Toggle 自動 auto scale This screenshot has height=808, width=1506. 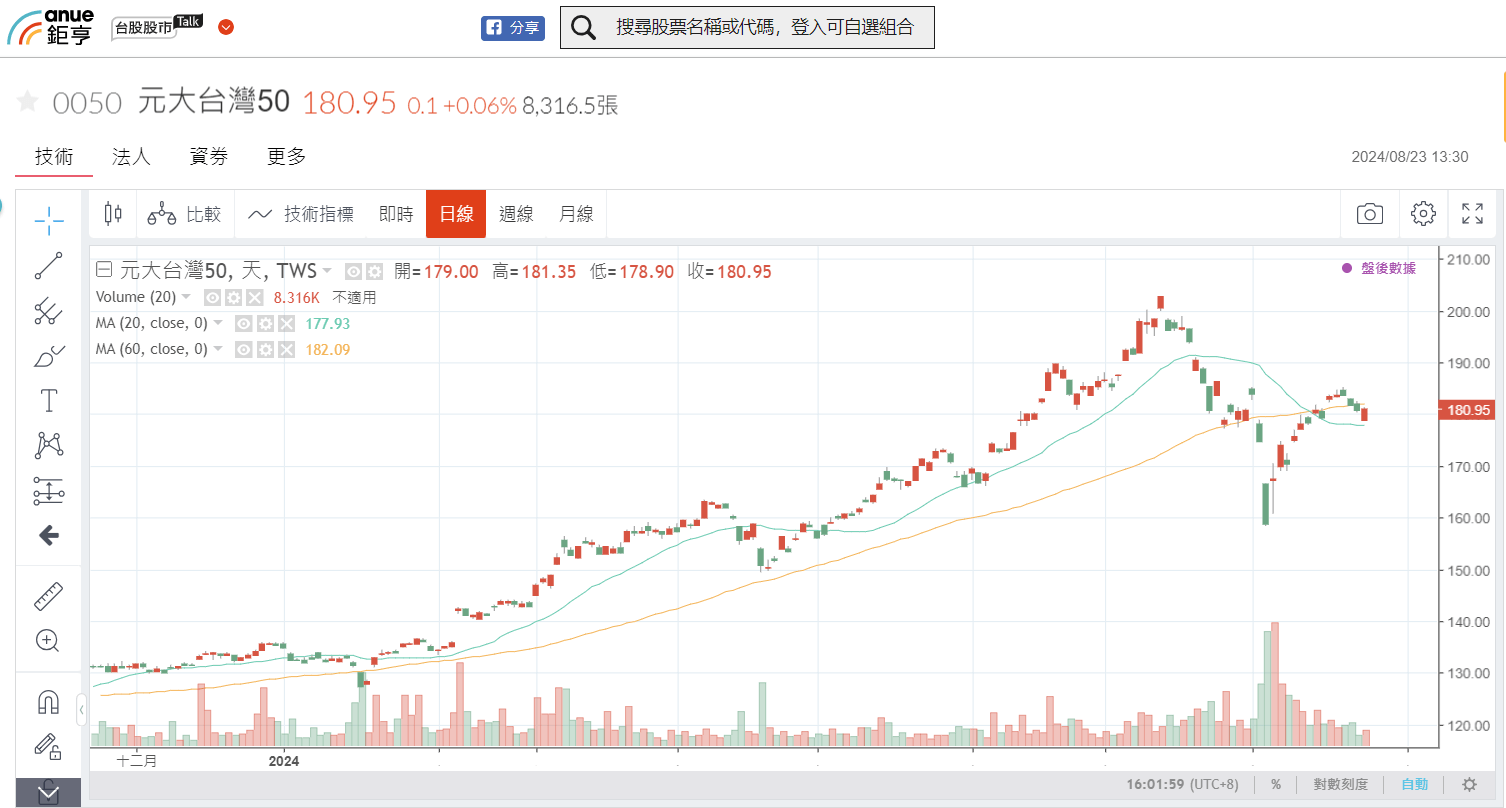point(1415,785)
